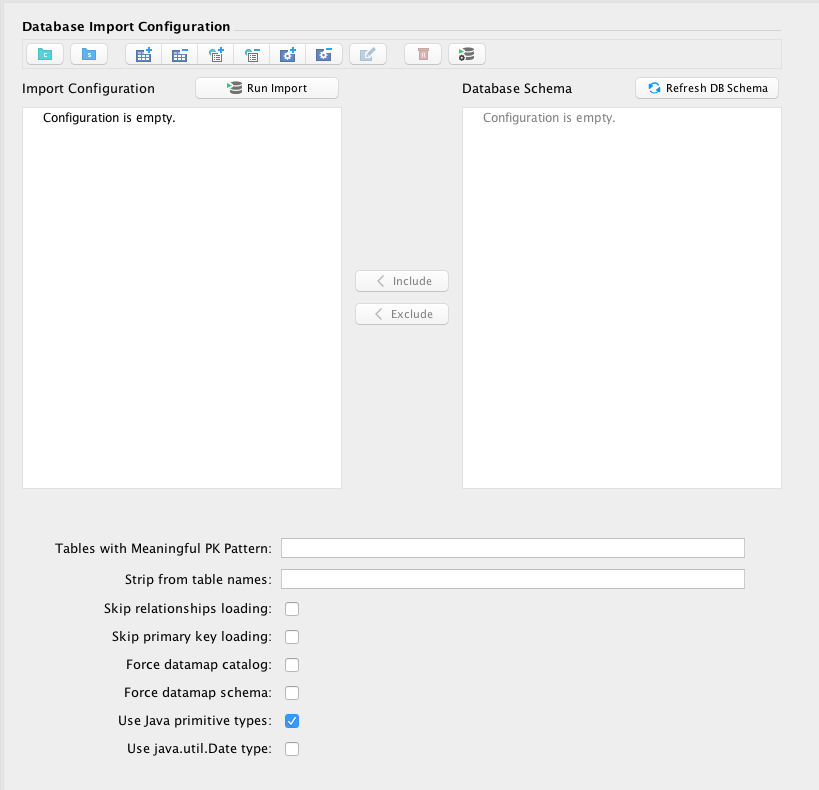Screen dimensions: 819x790
Task: Enable Use java.util.Date type option
Action: coord(292,748)
